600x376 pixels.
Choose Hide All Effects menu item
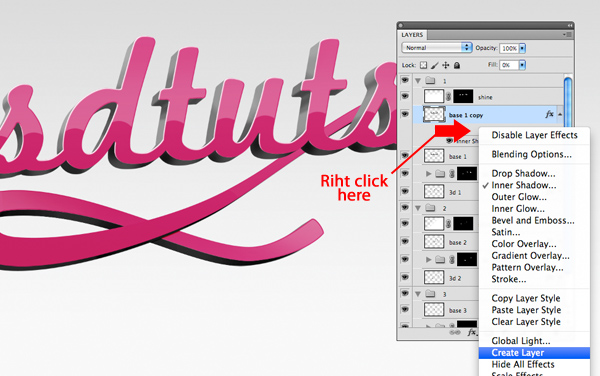coord(534,365)
